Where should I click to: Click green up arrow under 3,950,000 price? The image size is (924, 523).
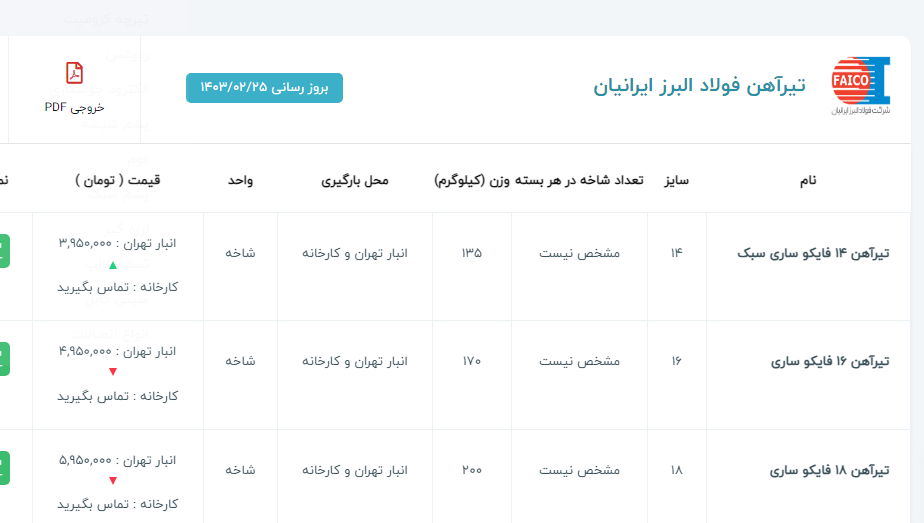(113, 265)
